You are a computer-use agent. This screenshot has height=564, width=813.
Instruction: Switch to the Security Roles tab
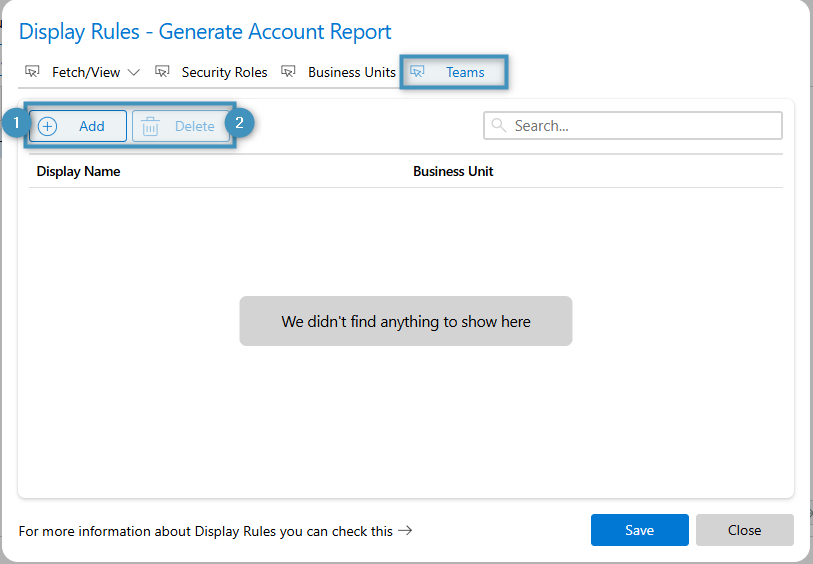coord(224,72)
